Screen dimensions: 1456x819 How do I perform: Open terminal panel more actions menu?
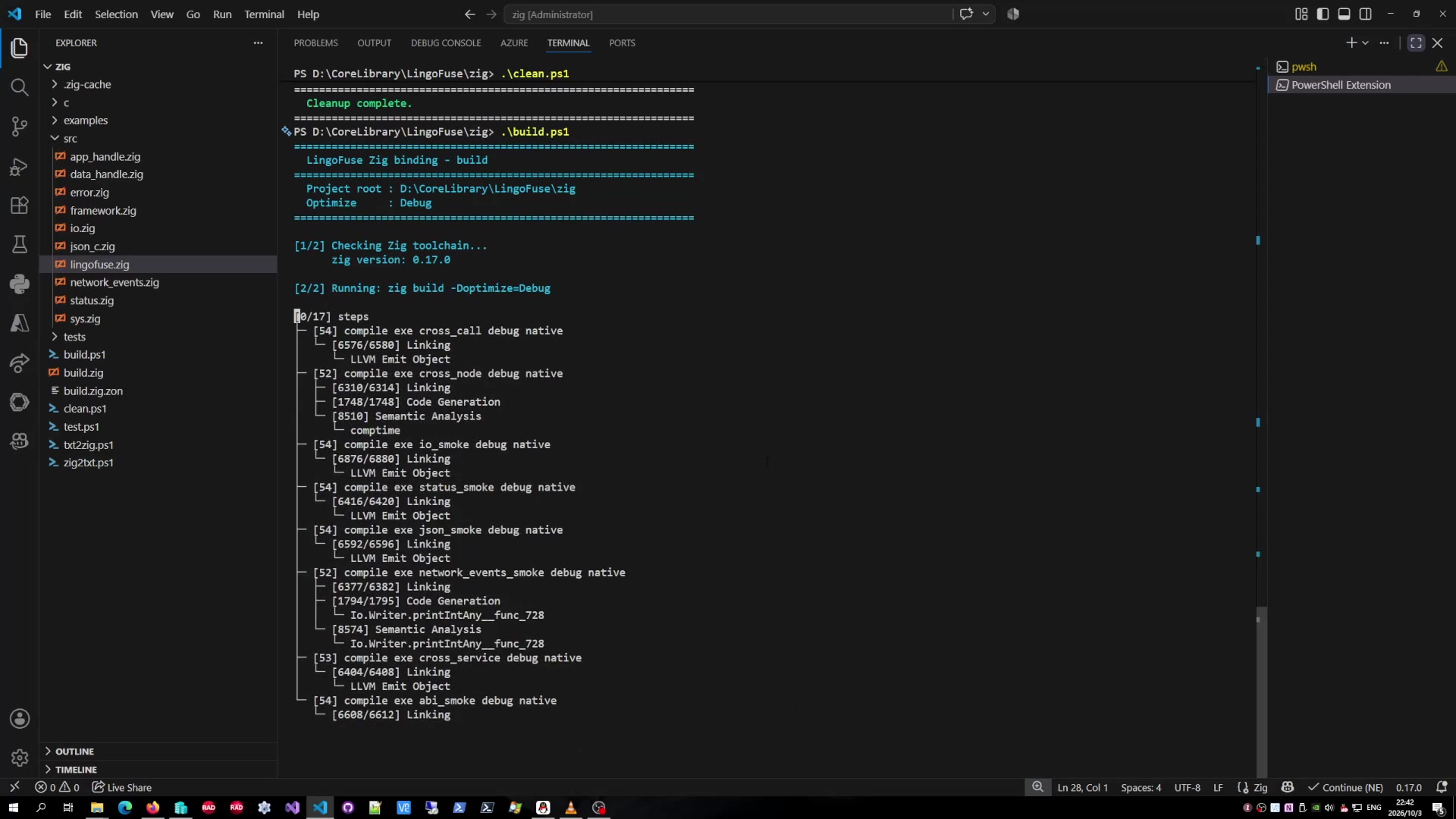point(1385,43)
